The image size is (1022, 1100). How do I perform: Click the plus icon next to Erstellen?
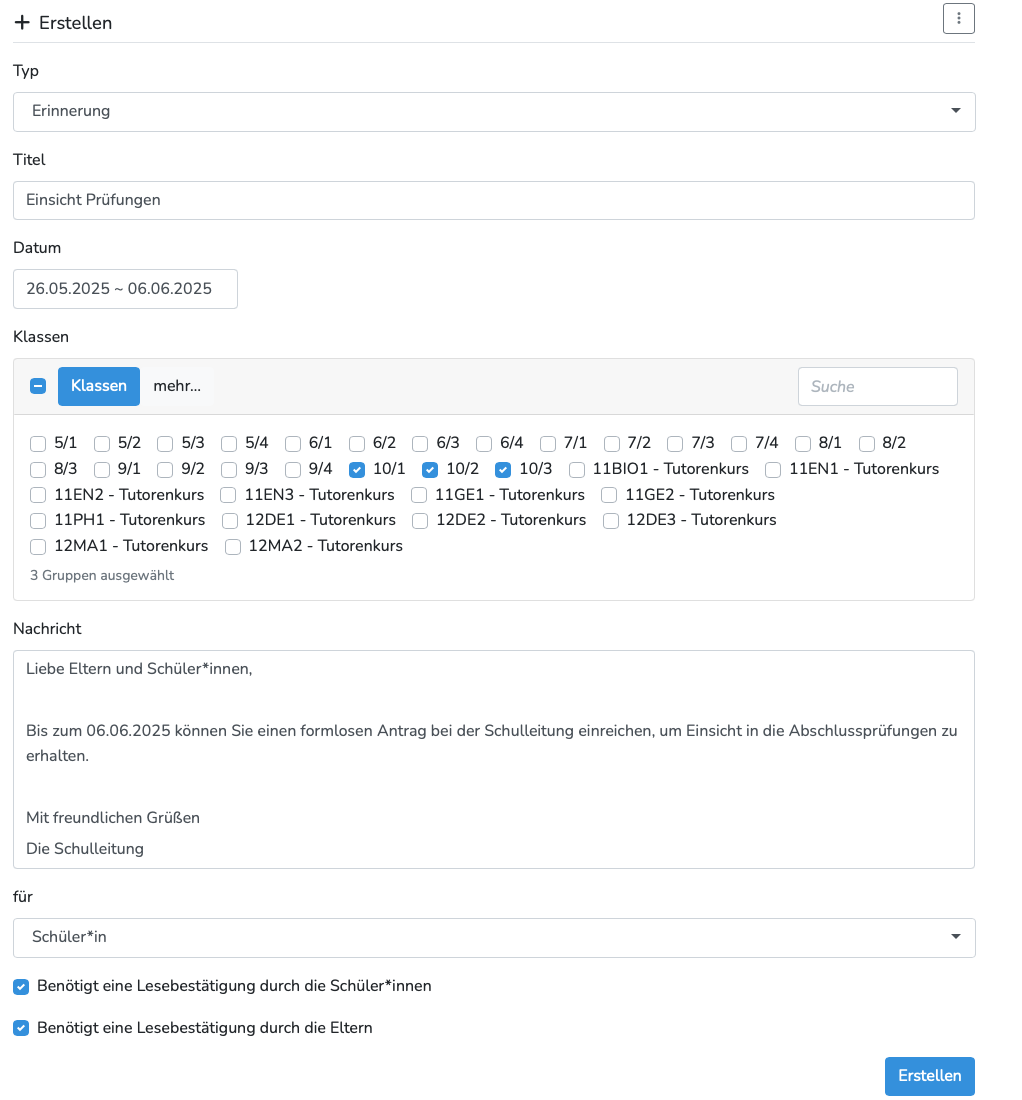tap(22, 22)
